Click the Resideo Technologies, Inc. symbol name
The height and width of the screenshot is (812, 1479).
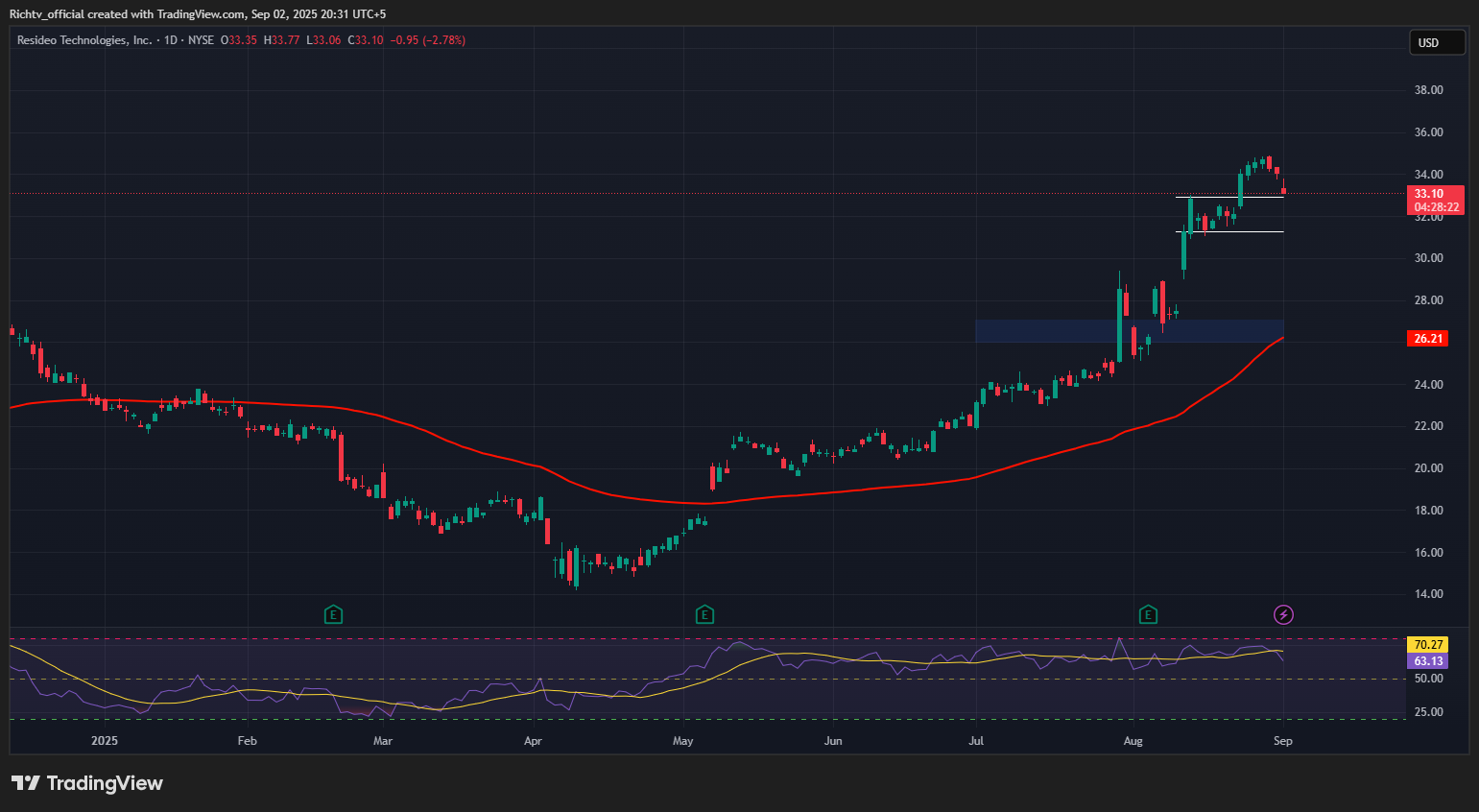pos(84,40)
